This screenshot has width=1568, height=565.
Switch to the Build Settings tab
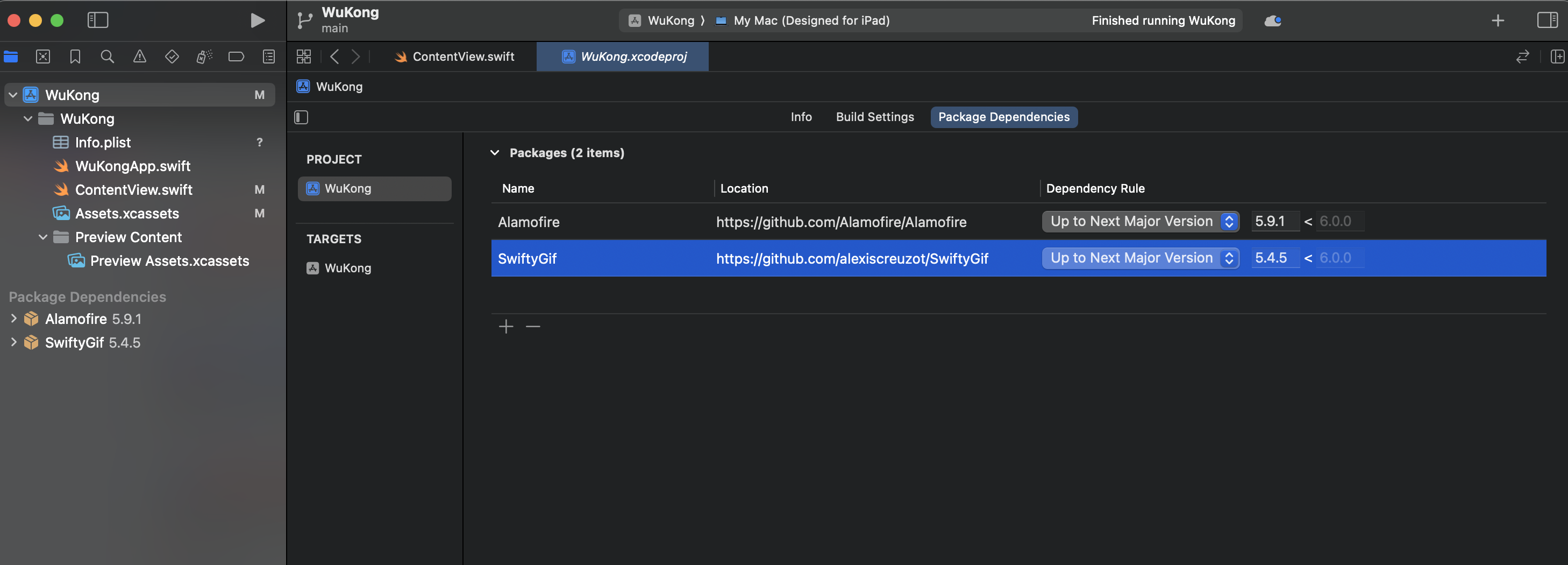[875, 117]
